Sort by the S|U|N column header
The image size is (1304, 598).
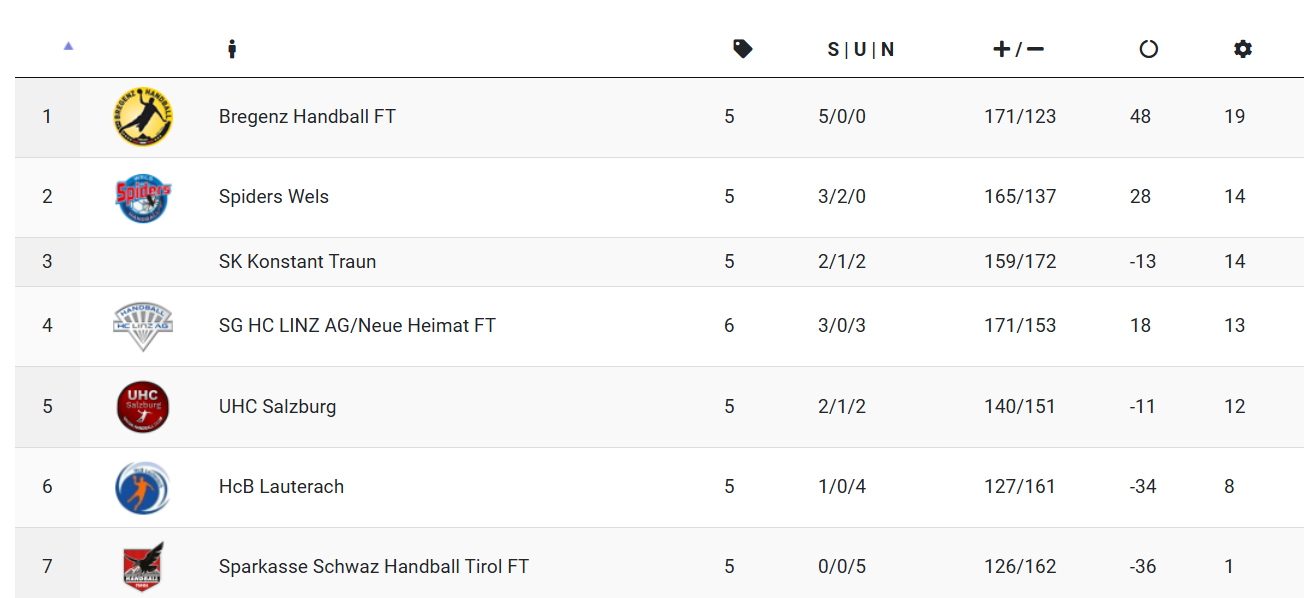[861, 49]
